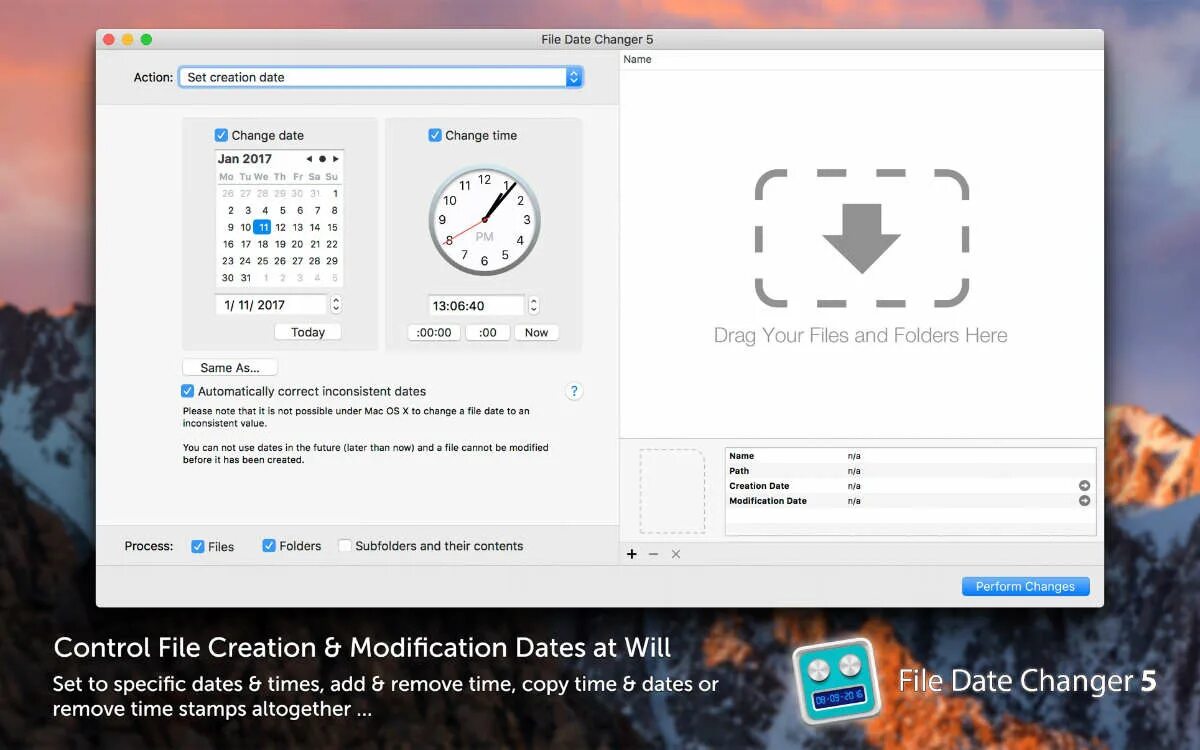This screenshot has width=1200, height=750.
Task: Select January 25 in the calendar
Action: click(x=262, y=261)
